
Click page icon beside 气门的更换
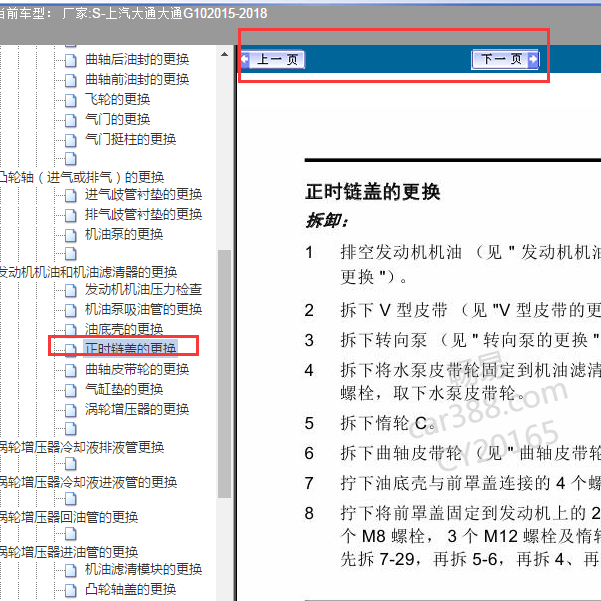(71, 120)
